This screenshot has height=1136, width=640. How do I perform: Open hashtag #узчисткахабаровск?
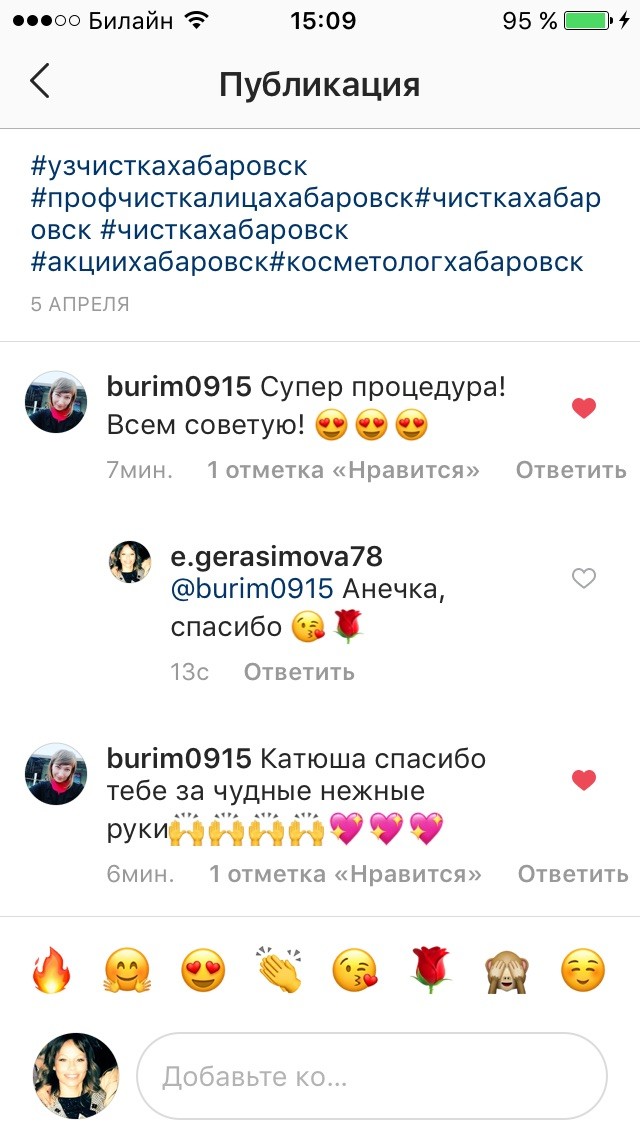(169, 166)
